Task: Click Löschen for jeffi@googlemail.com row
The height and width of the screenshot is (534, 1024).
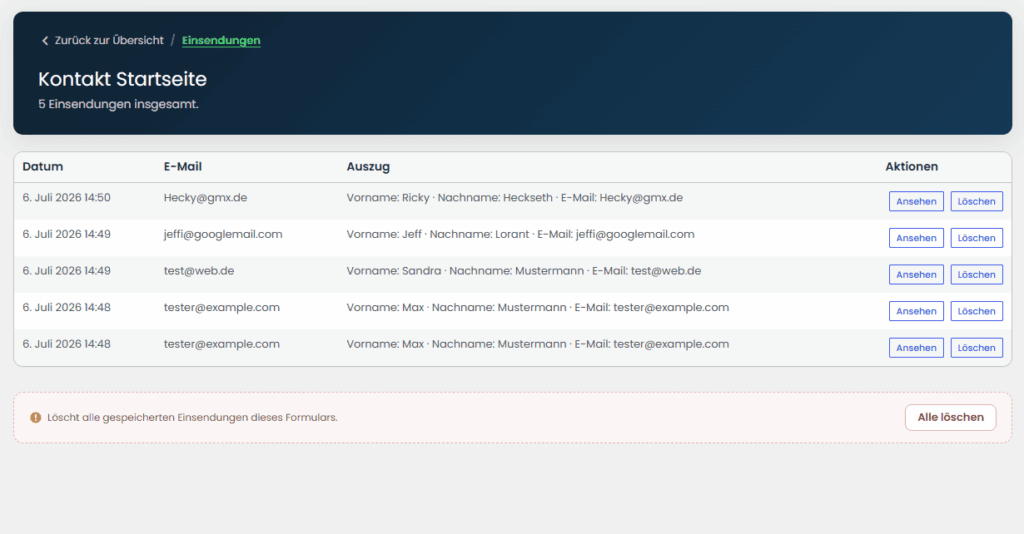Action: click(x=976, y=238)
